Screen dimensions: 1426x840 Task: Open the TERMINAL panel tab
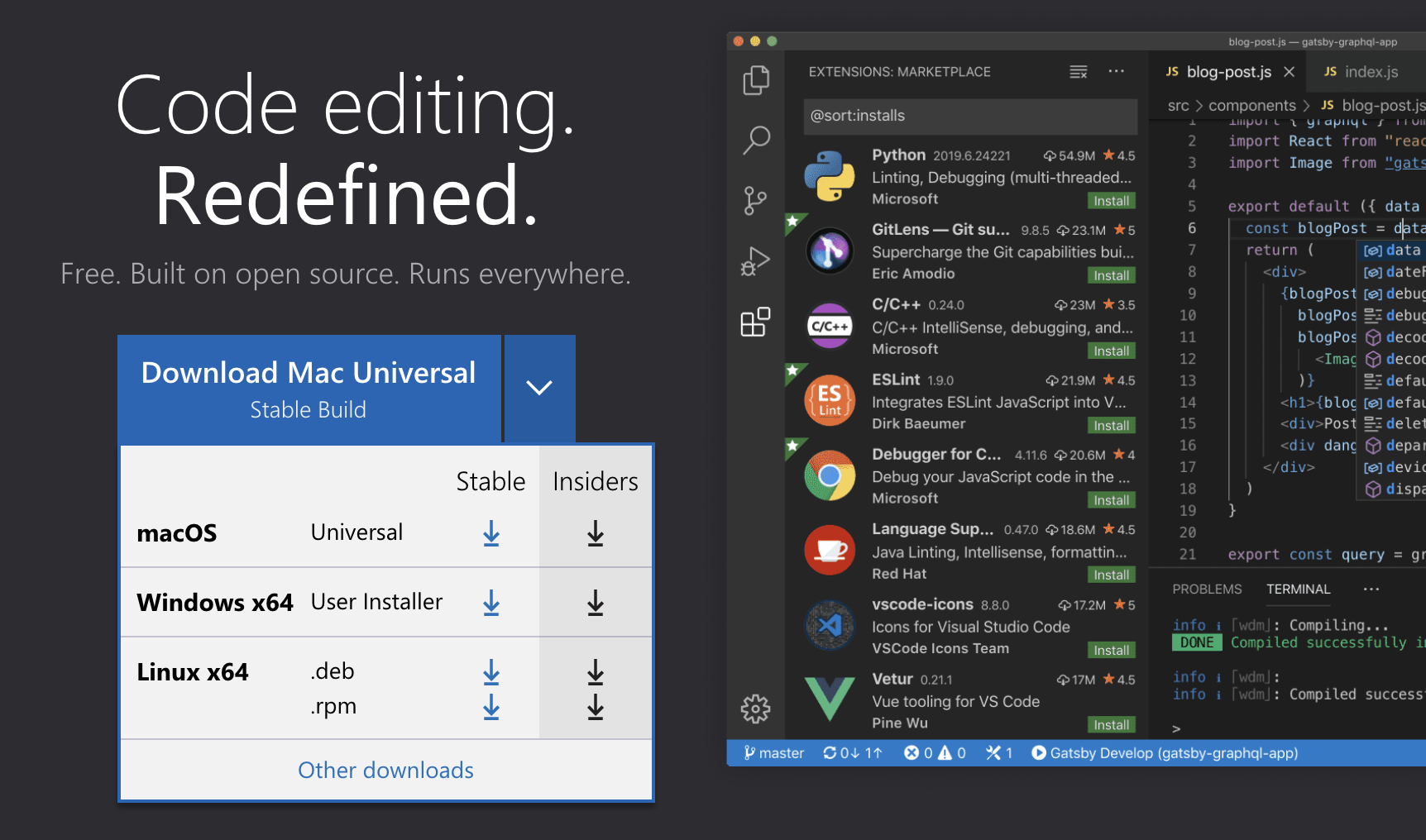tap(1299, 589)
